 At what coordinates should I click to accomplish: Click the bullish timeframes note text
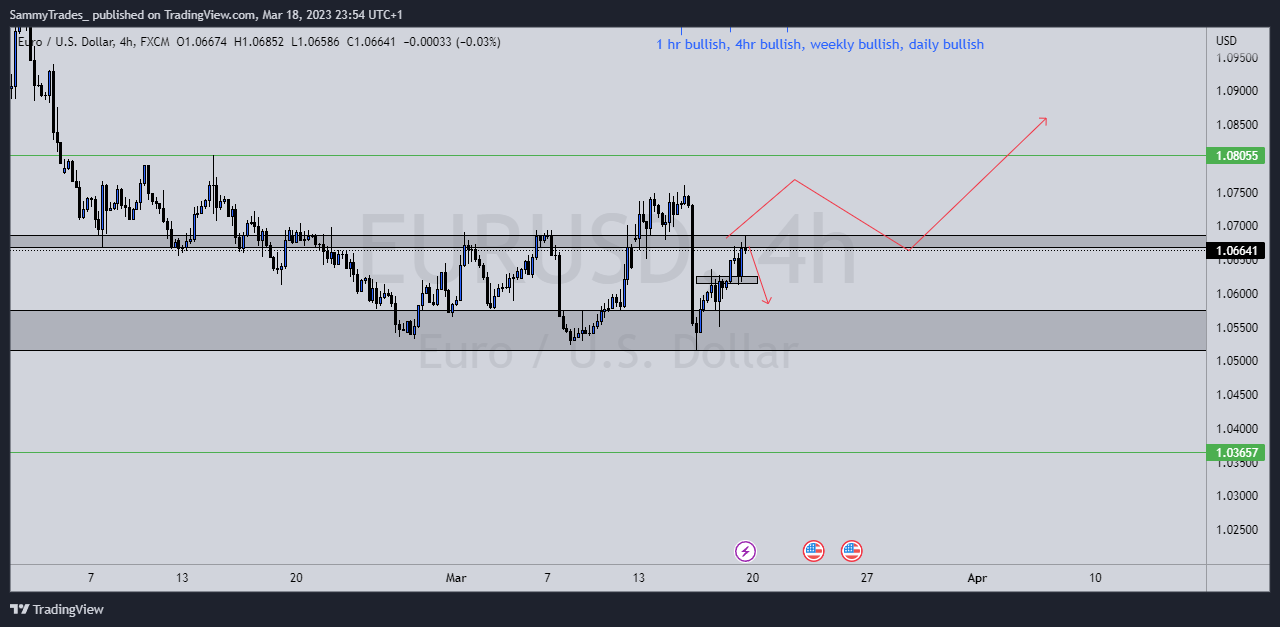[x=820, y=44]
